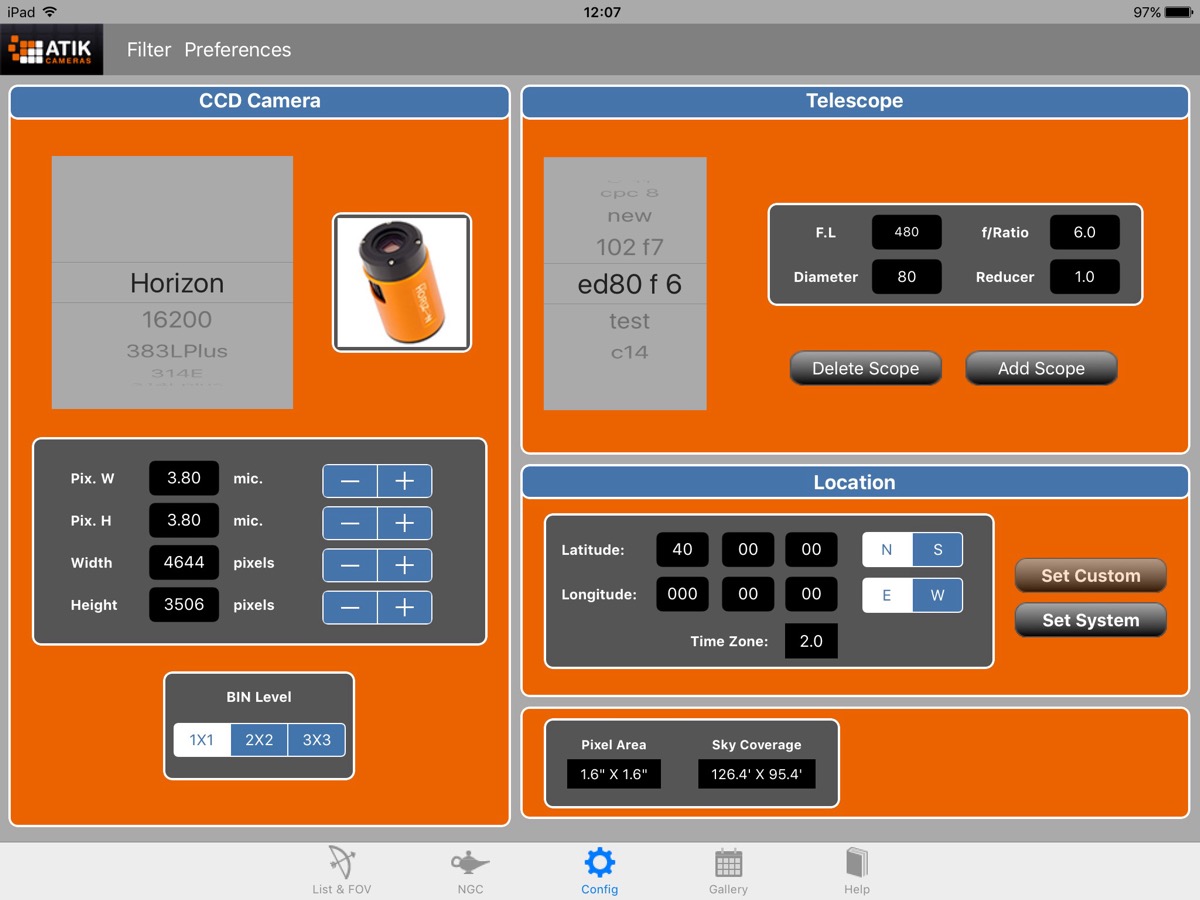Switch longitude direction to W

pos(936,595)
